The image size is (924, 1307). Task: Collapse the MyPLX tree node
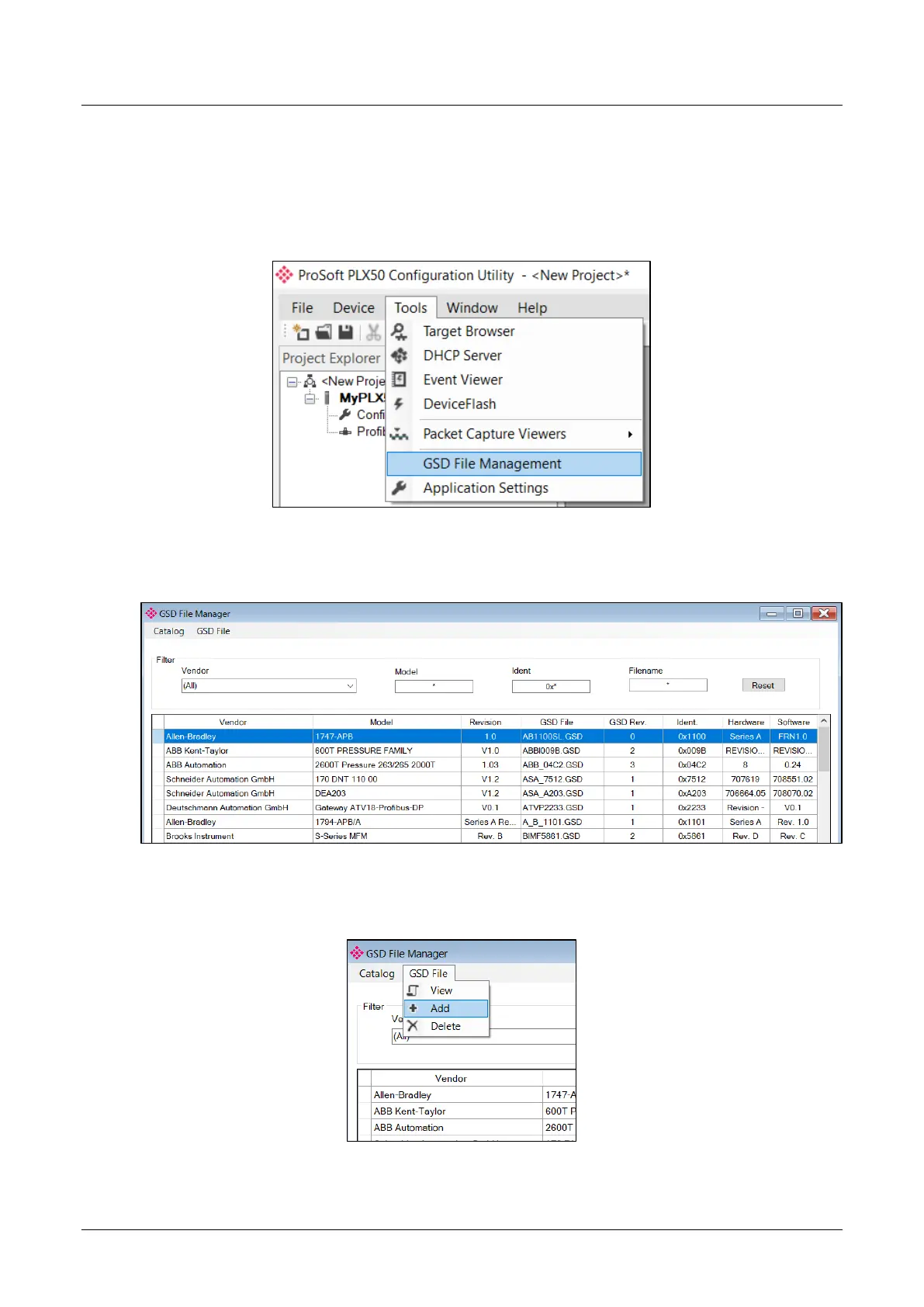(x=310, y=398)
